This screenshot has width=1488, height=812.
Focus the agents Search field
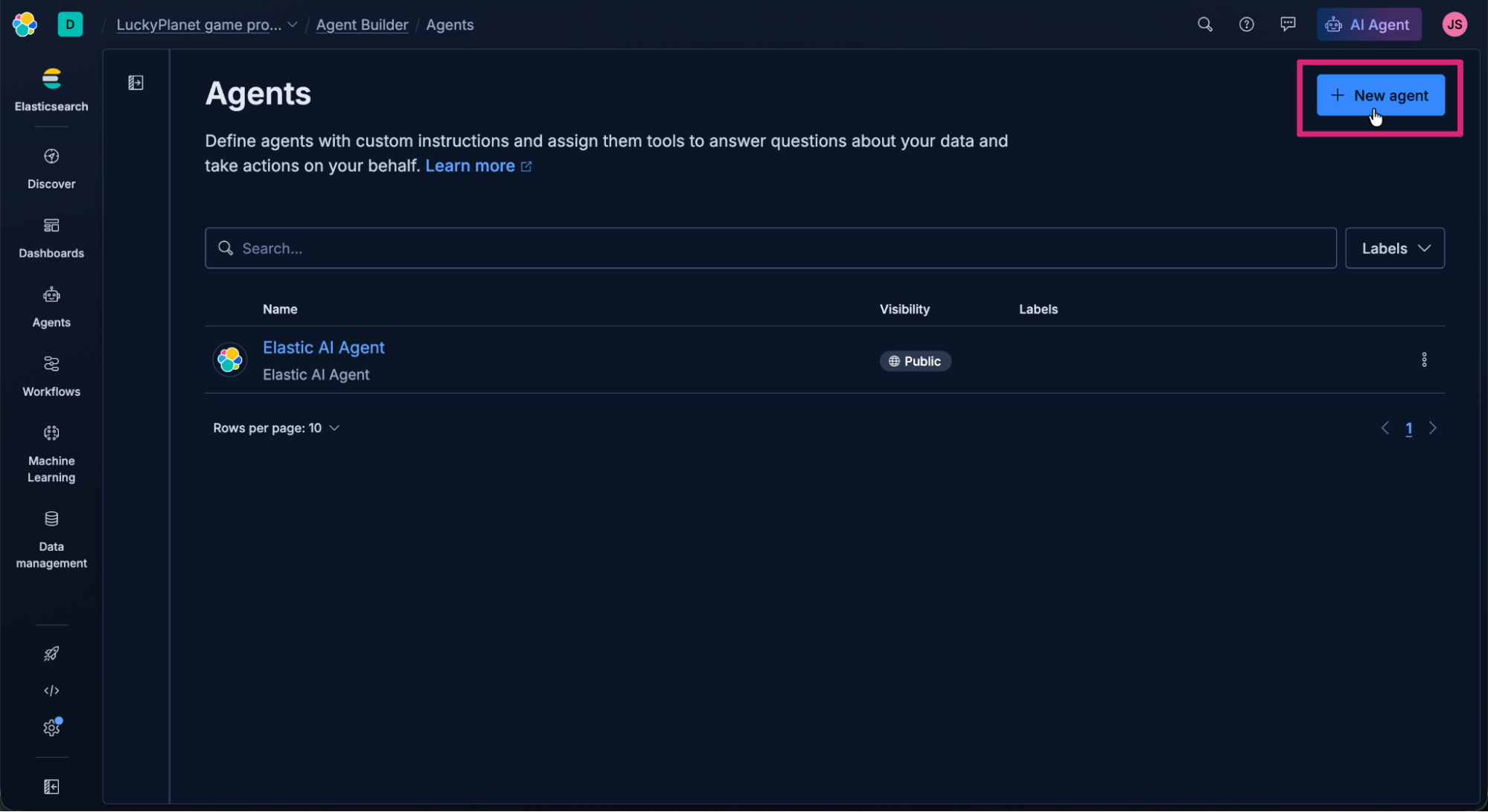point(770,248)
